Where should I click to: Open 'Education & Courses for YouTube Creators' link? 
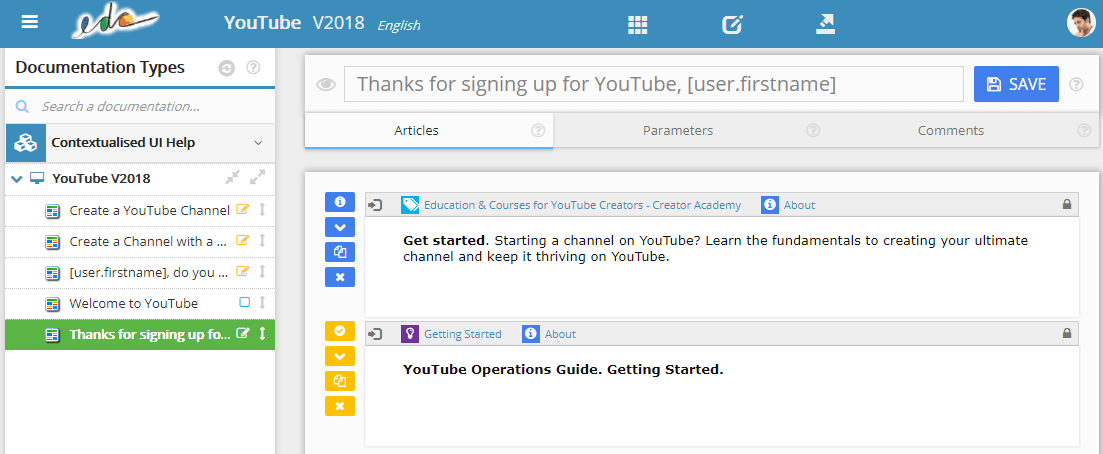582,205
